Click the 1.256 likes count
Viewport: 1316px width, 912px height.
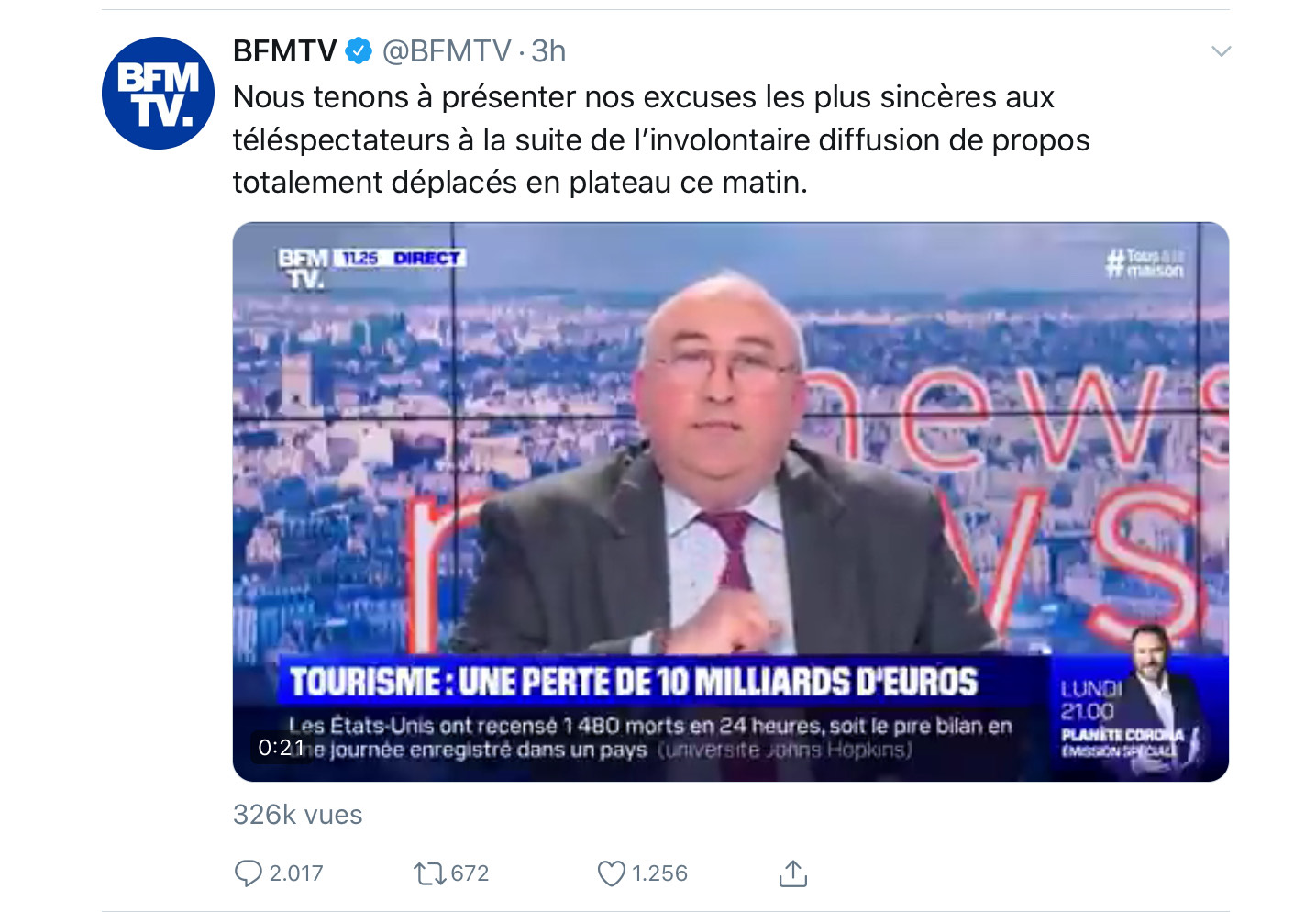coord(659,873)
